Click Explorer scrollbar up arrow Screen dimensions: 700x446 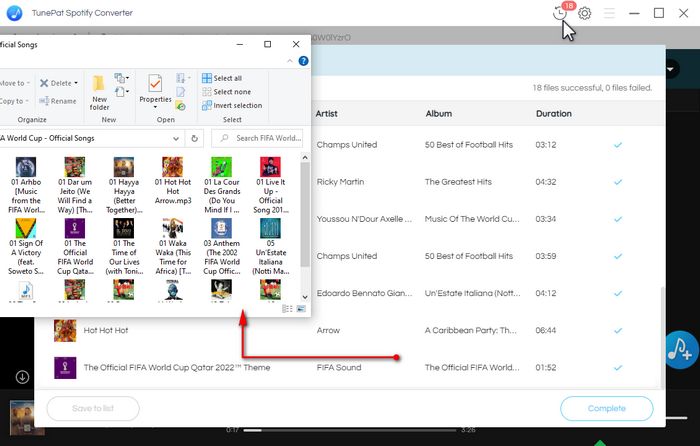click(305, 158)
